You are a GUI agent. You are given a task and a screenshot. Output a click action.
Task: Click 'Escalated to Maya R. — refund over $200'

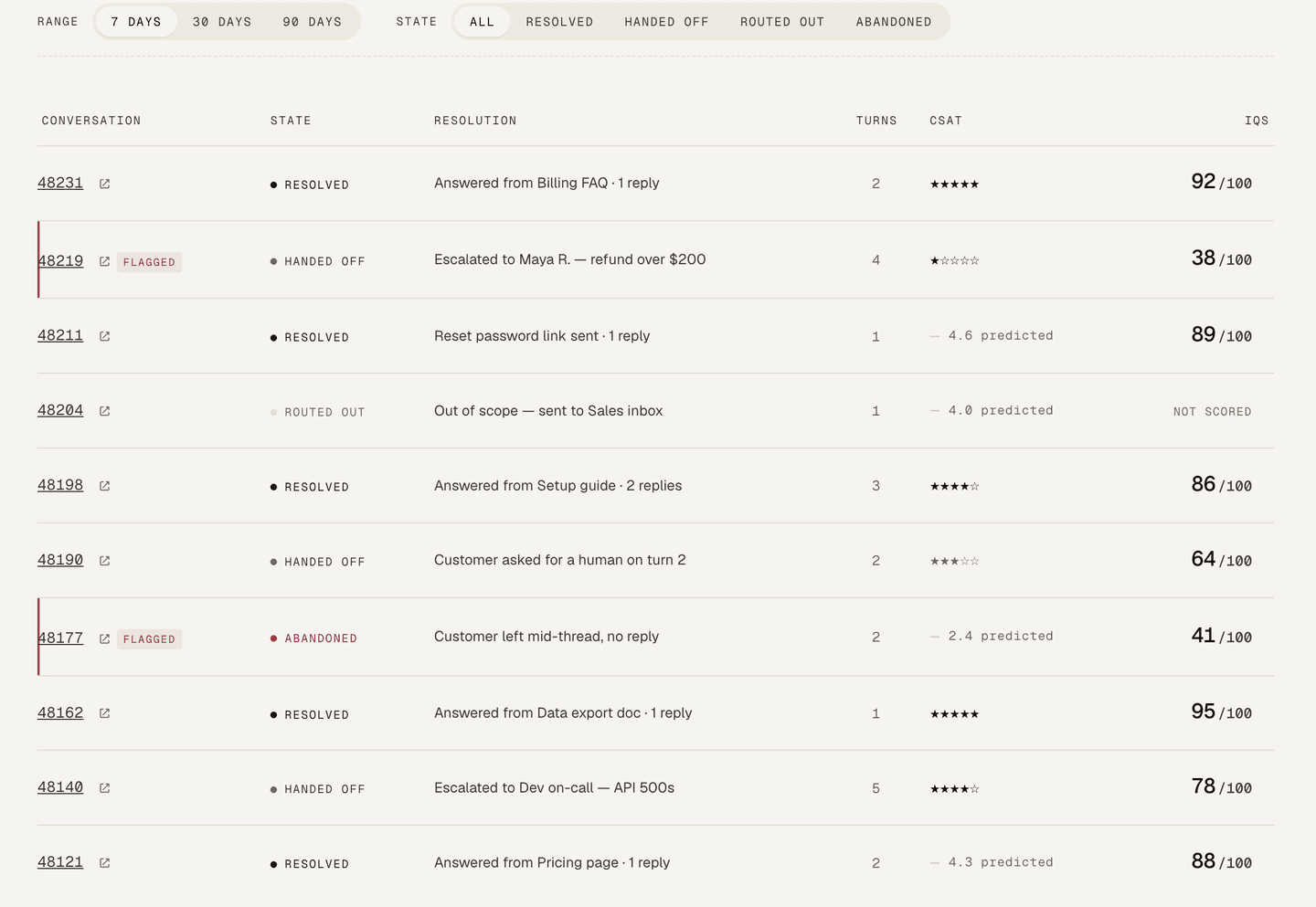(x=570, y=259)
